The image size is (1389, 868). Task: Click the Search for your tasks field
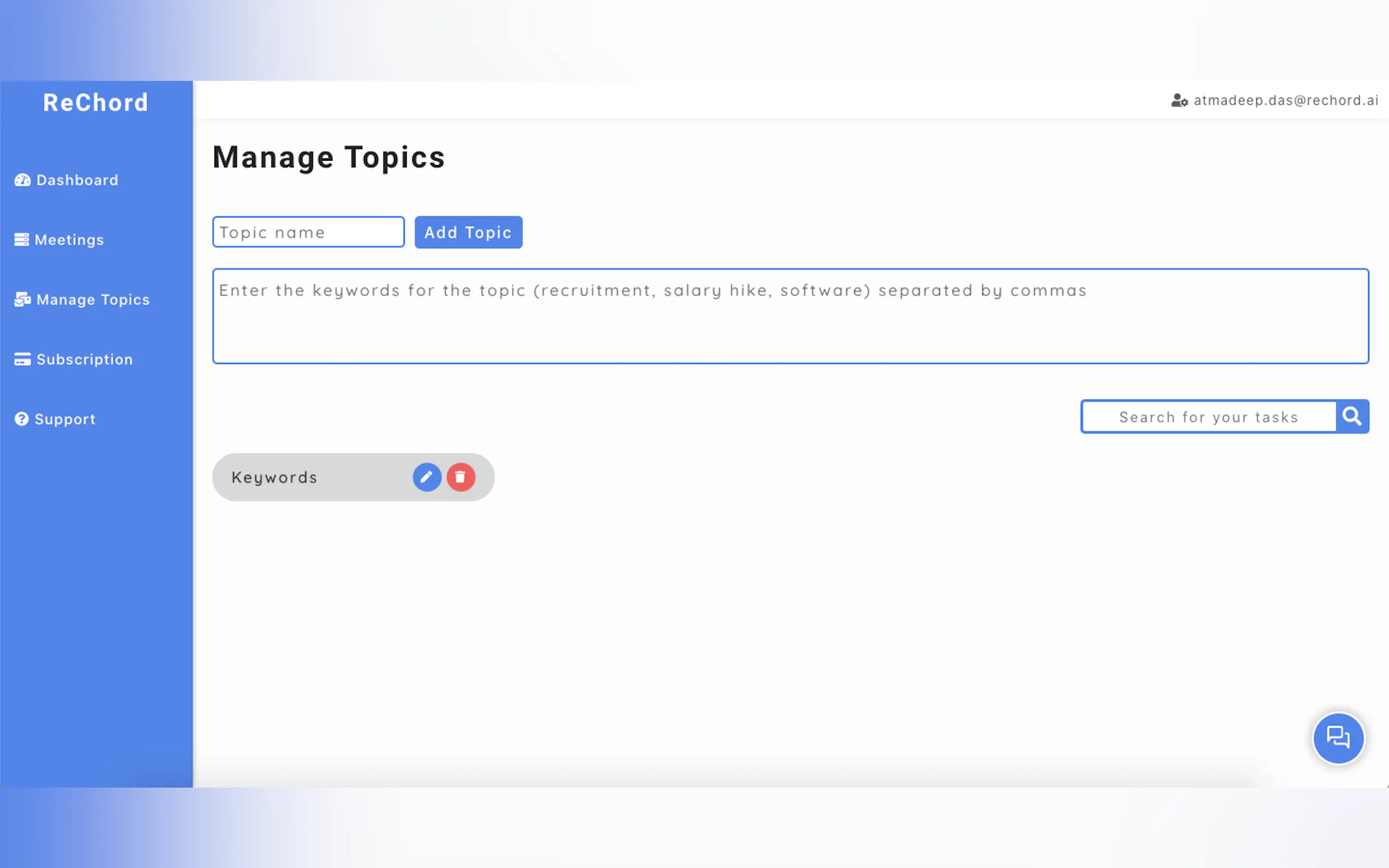1208,417
